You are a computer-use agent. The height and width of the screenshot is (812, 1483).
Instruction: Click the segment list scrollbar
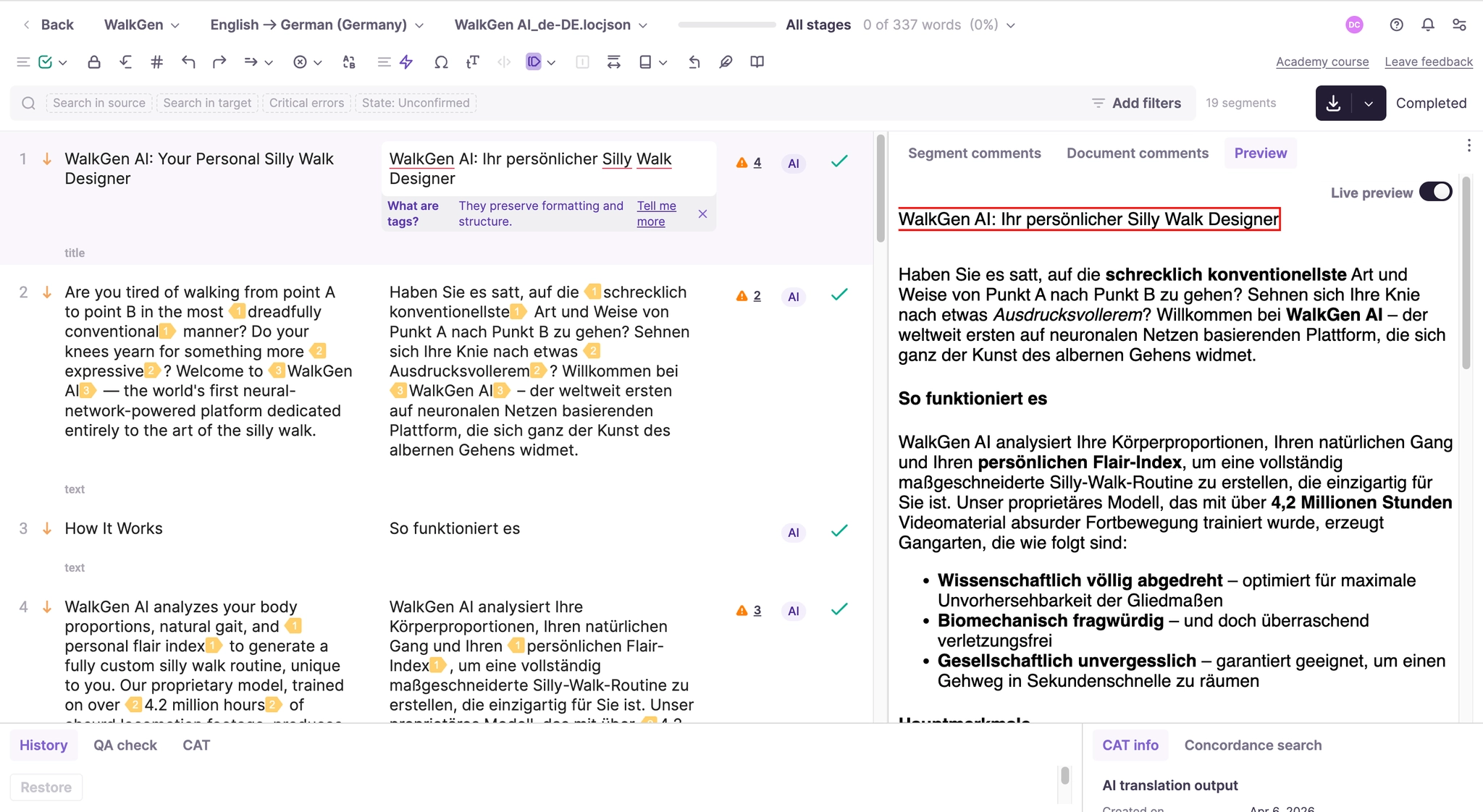[881, 188]
